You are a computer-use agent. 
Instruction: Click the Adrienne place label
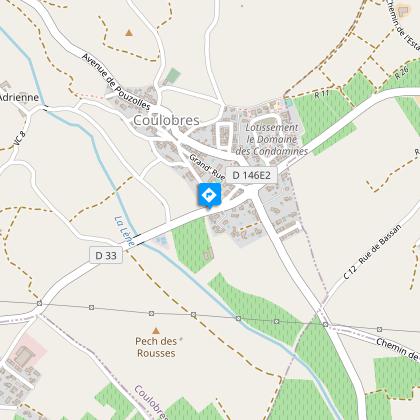coord(19,97)
